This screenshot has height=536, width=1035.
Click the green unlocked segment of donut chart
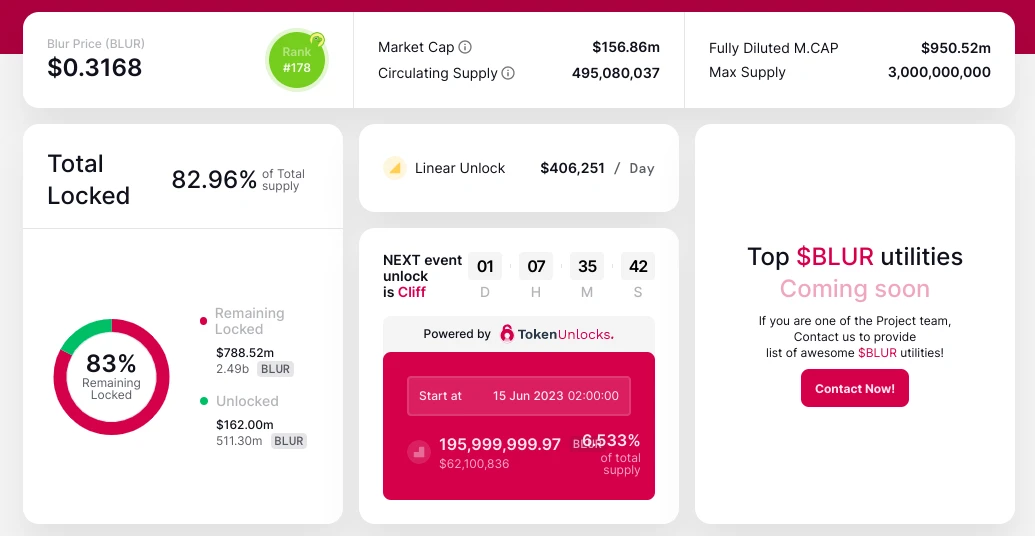coord(84,333)
